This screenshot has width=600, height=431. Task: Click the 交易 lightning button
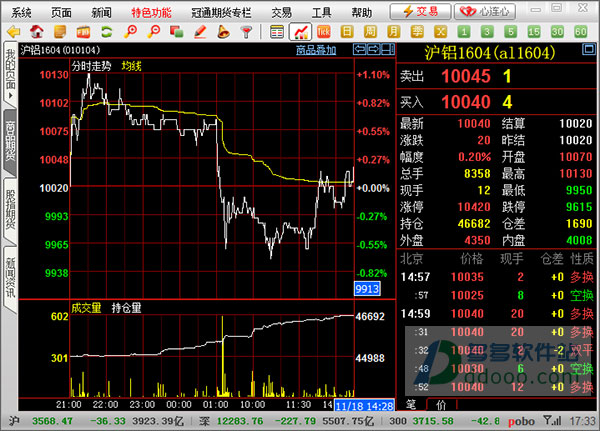pos(420,11)
